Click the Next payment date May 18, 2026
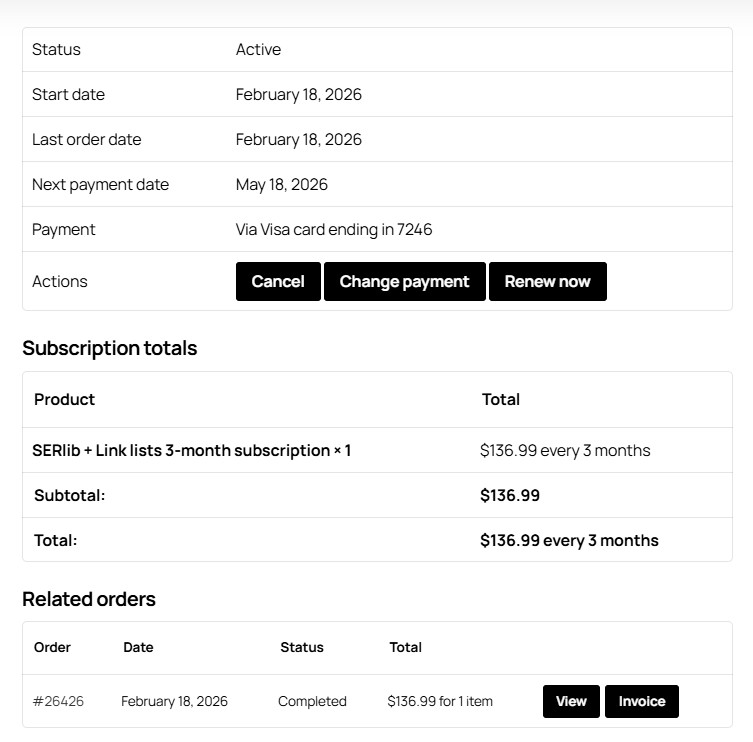This screenshot has height=742, width=753. point(282,184)
